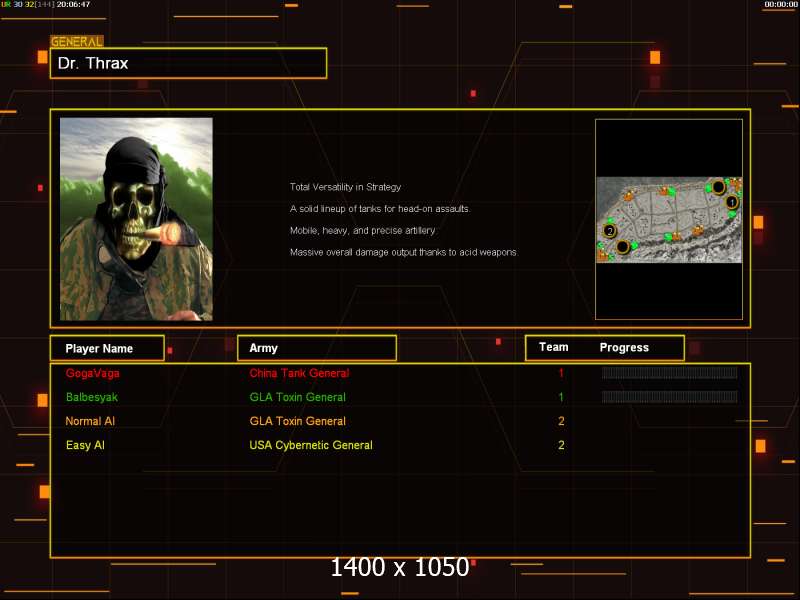Screen dimensions: 800x600
Task: Click Normal AI player entry
Action: coord(90,421)
